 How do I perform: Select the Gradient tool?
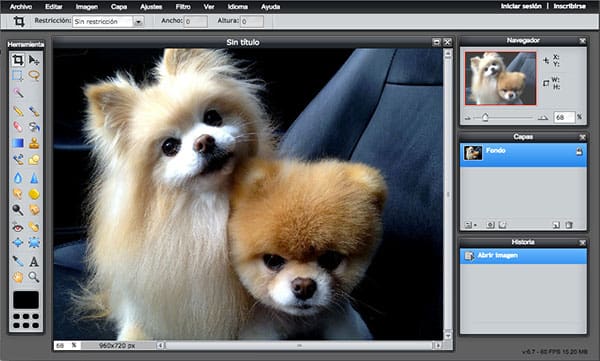18,143
